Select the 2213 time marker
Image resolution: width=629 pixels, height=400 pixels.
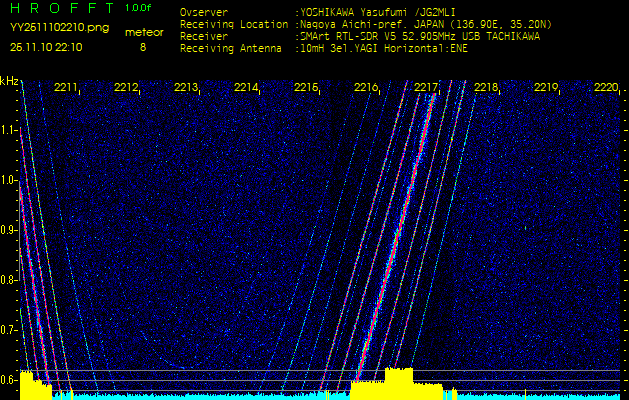(x=186, y=88)
